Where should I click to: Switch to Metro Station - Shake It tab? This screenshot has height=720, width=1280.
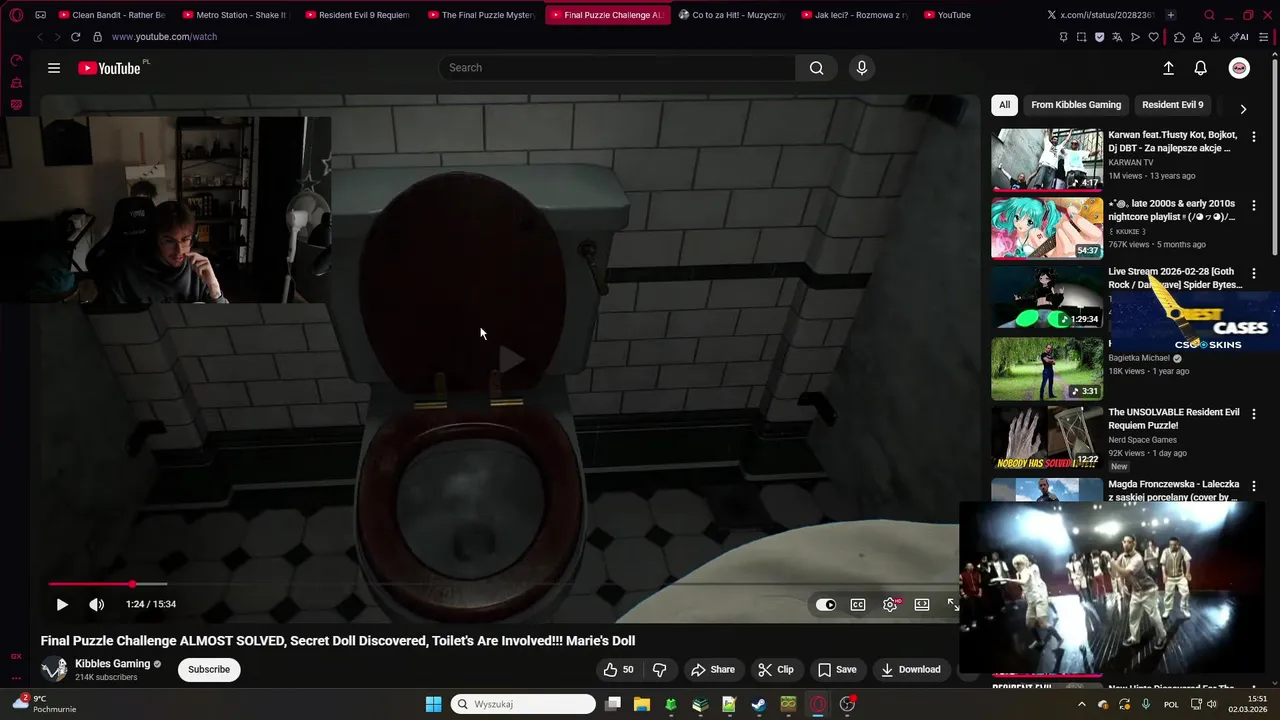pyautogui.click(x=236, y=15)
